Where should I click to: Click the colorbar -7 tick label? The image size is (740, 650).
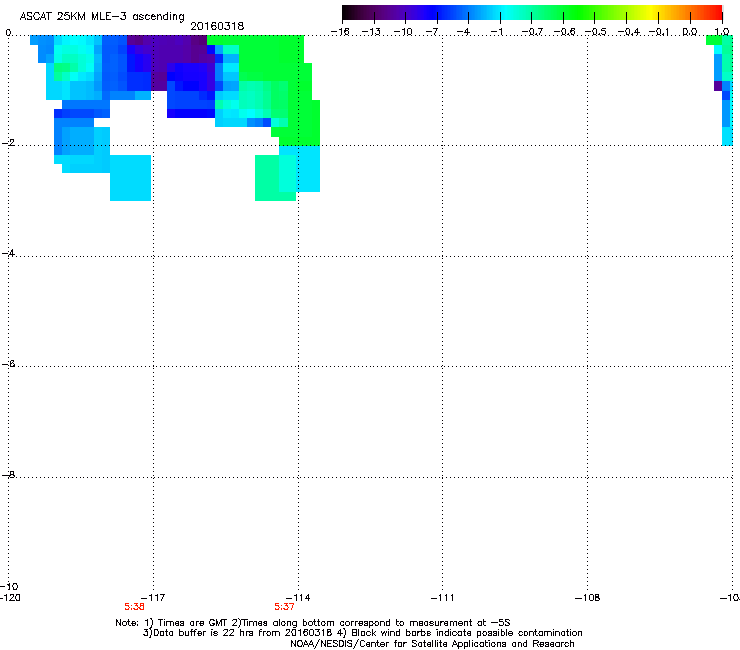pyautogui.click(x=433, y=32)
